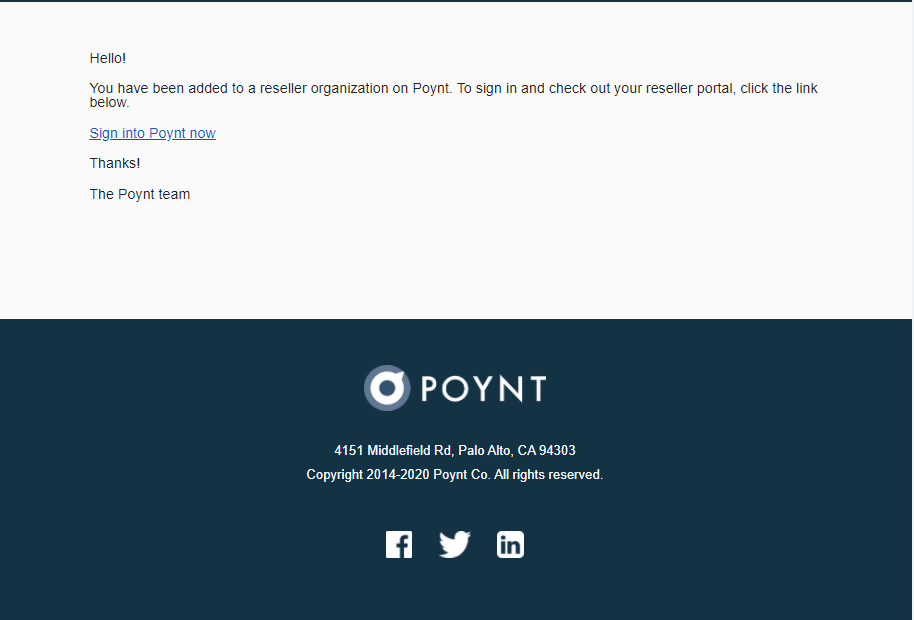Open the LinkedIn icon in footer
Screen dimensions: 914x620
(x=510, y=544)
